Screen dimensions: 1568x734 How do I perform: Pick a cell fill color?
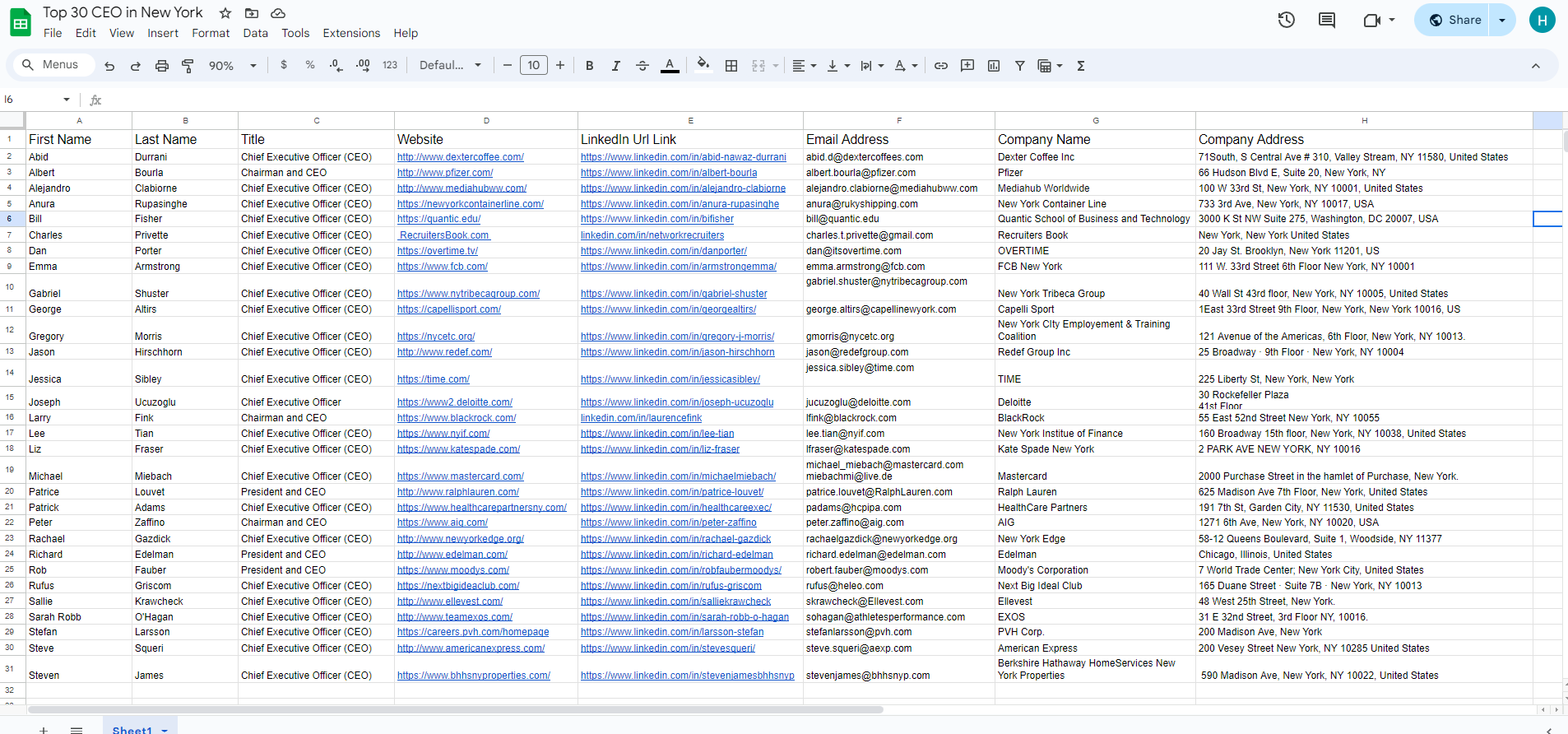[x=703, y=66]
